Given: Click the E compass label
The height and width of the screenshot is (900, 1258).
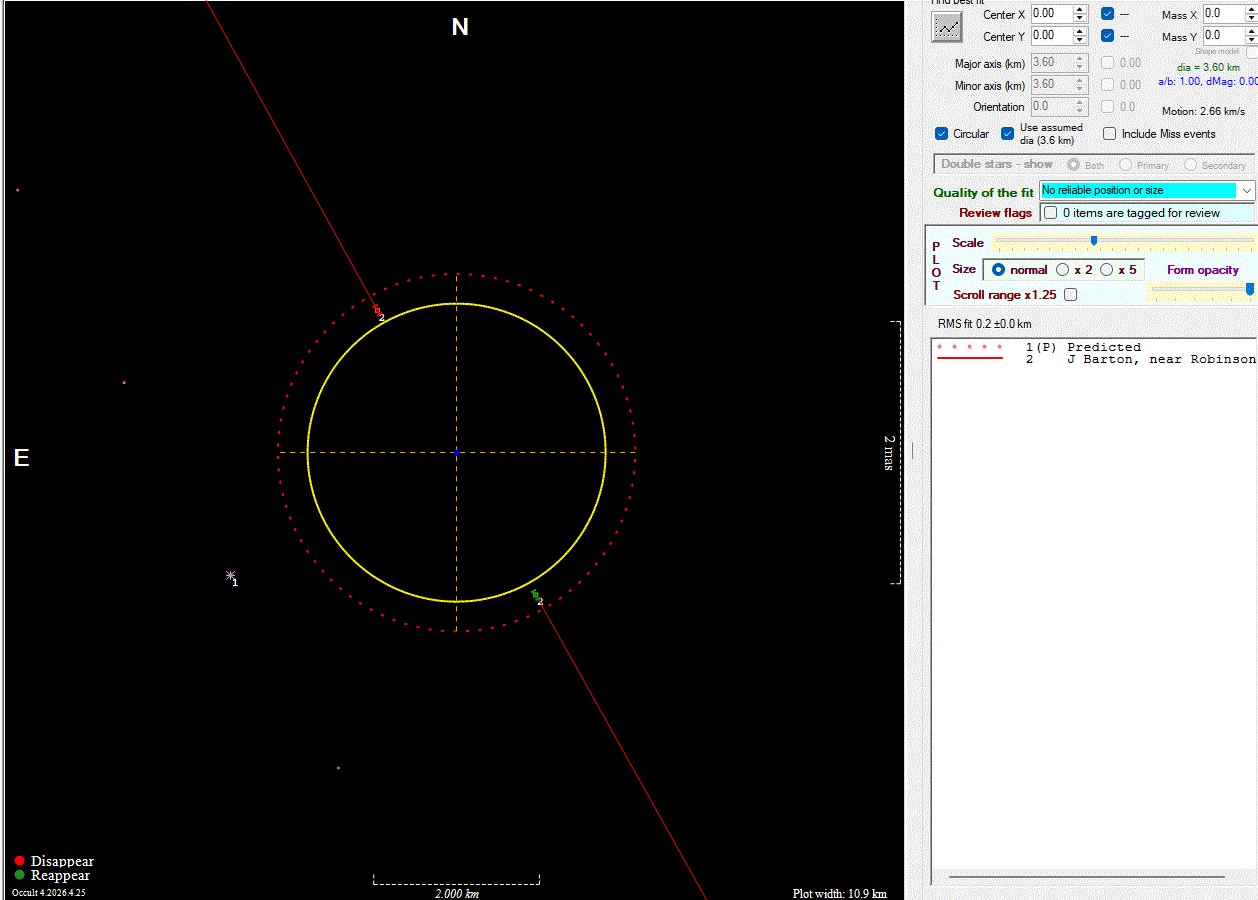Looking at the screenshot, I should (x=21, y=458).
